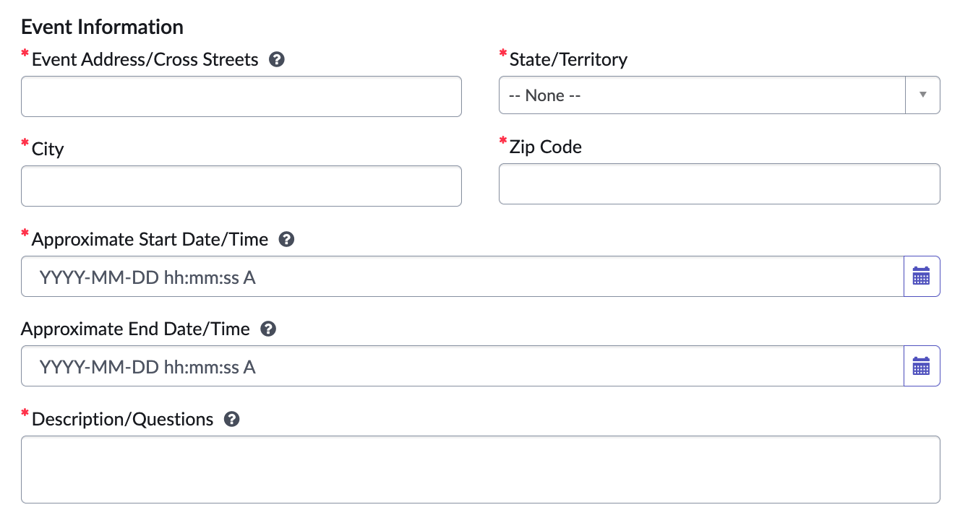Show help for Approximate End Date/Time
This screenshot has height=523, width=960.
268,329
